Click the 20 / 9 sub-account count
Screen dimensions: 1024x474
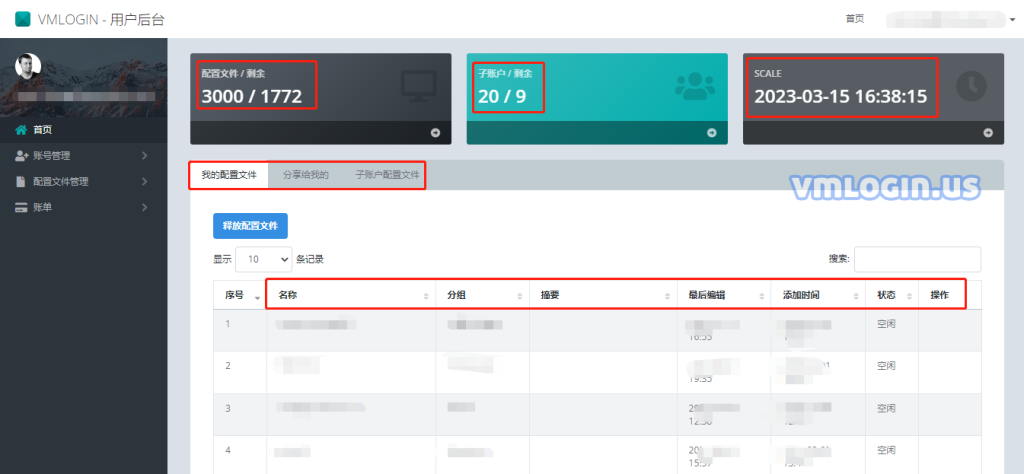pyautogui.click(x=502, y=97)
